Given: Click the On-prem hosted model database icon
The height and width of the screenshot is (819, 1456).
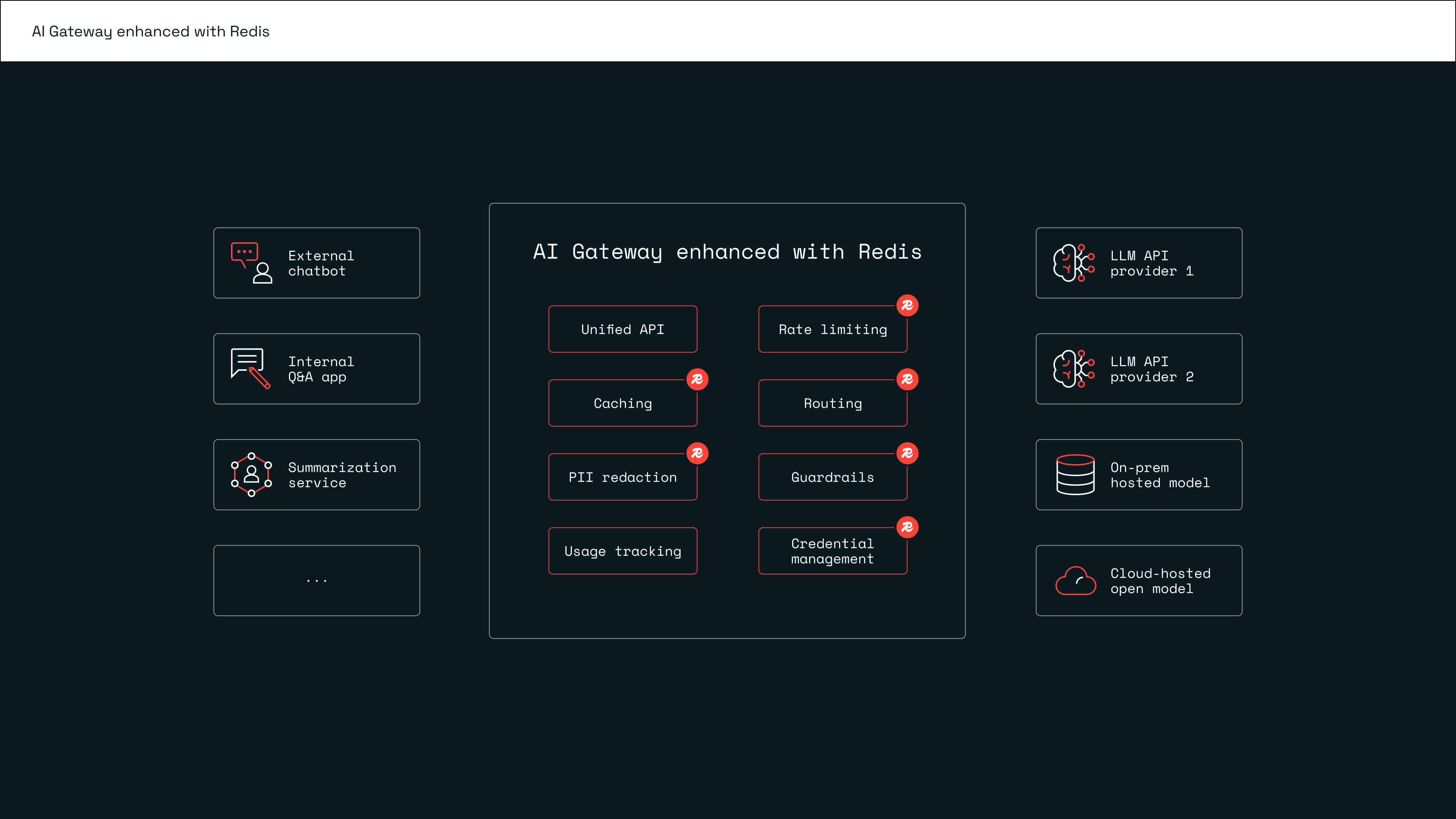Looking at the screenshot, I should (x=1075, y=475).
